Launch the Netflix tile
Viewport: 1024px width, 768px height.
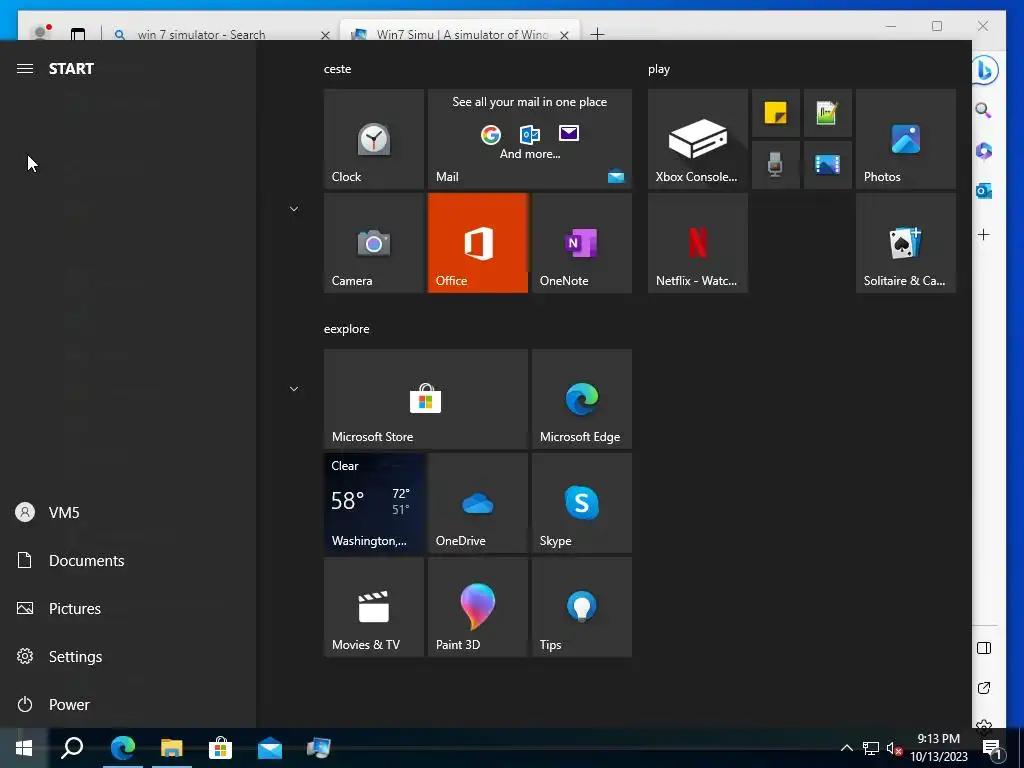coord(697,243)
